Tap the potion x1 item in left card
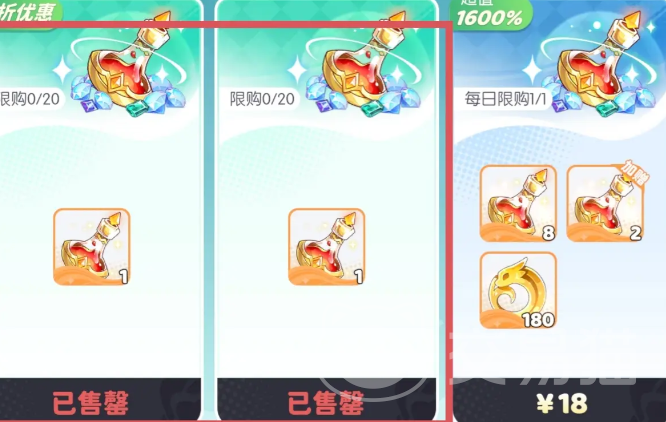Image resolution: width=666 pixels, height=422 pixels. coord(92,247)
